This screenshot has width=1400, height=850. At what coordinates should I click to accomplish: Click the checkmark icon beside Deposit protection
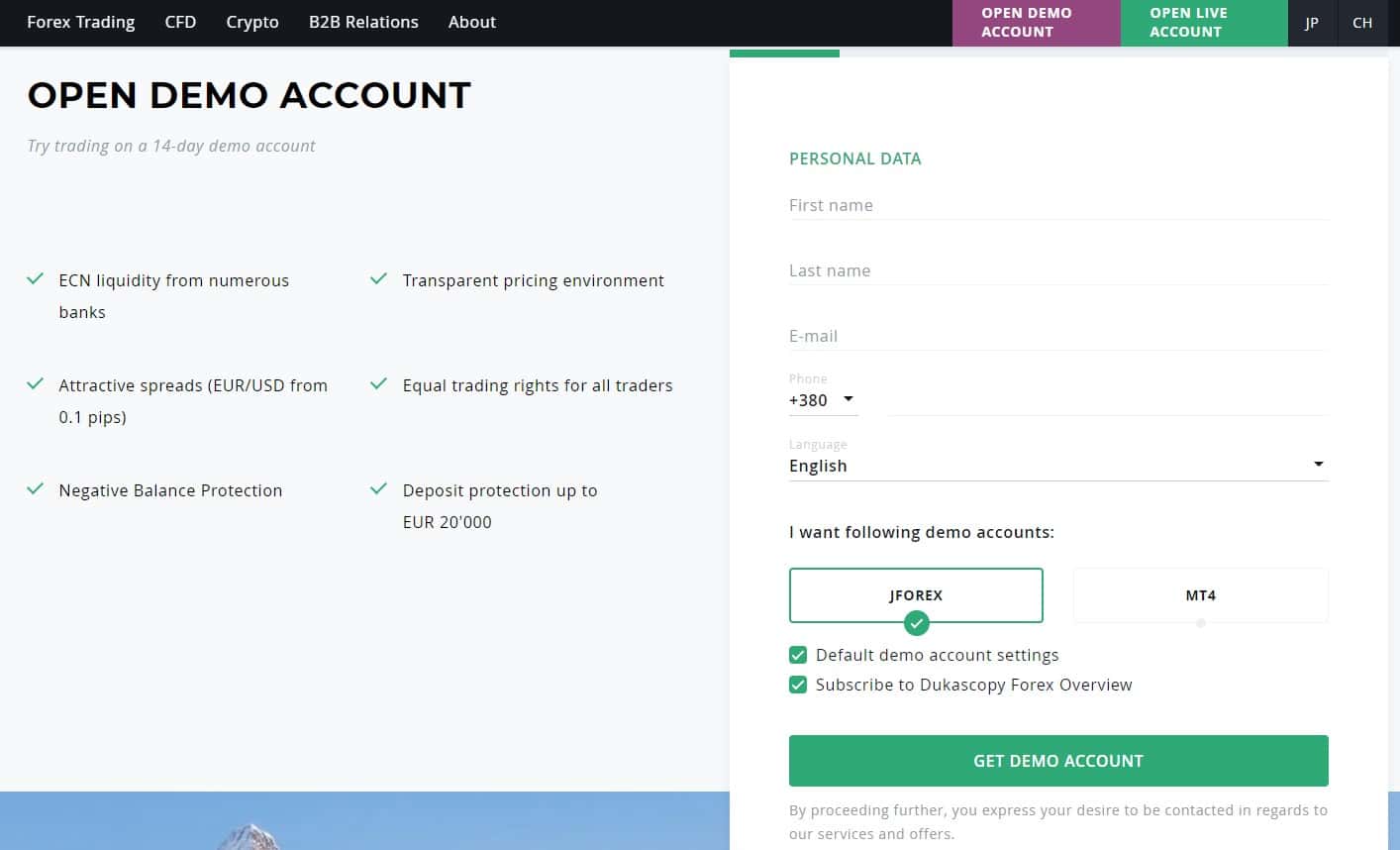378,489
